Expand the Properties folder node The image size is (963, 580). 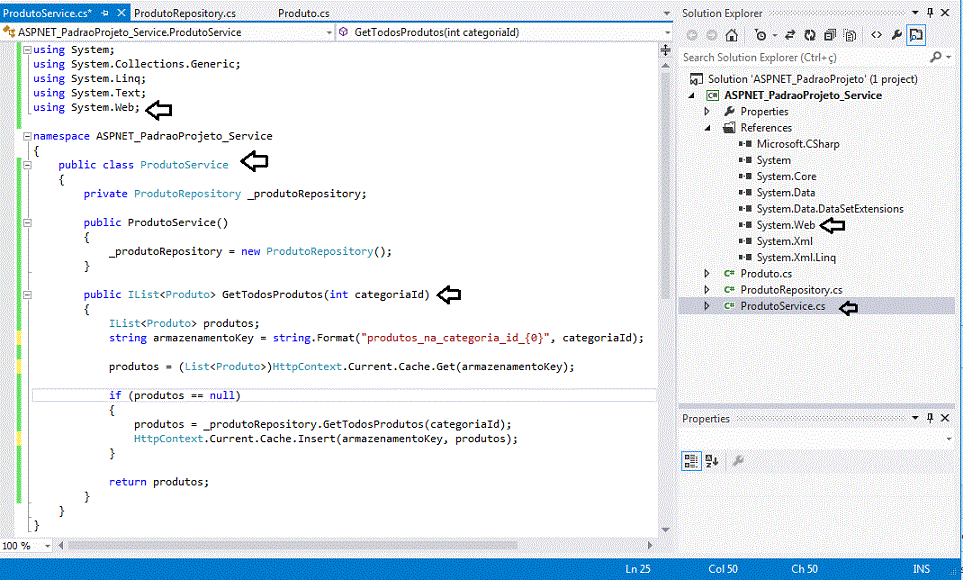(707, 111)
